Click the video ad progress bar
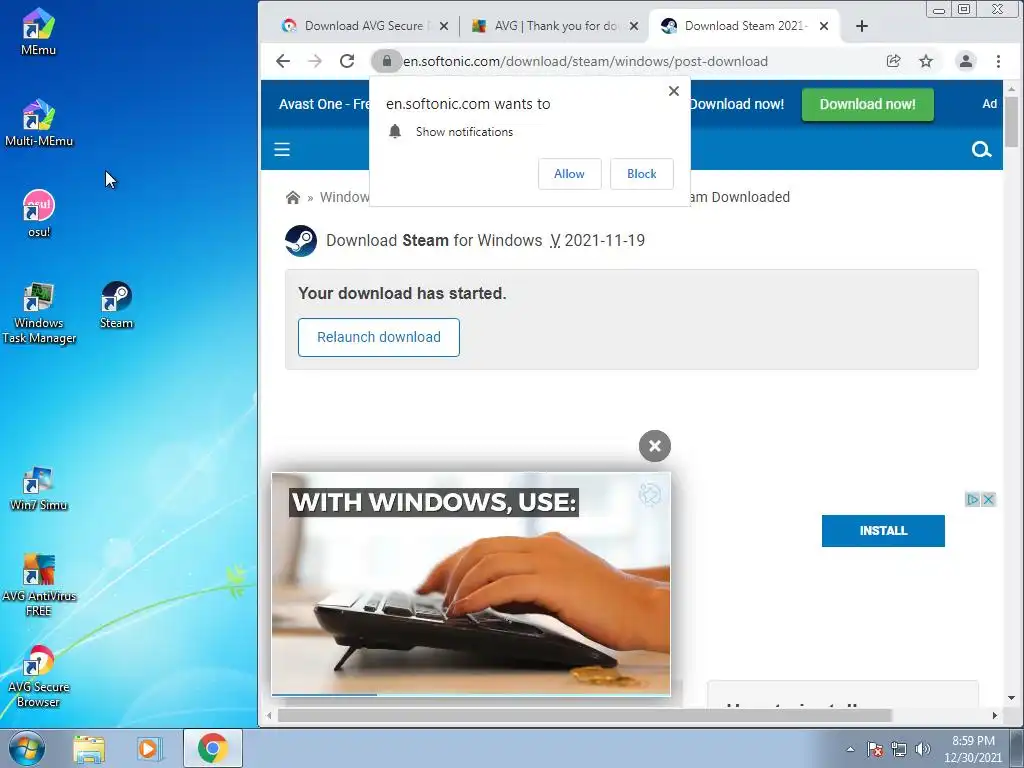This screenshot has height=768, width=1024. pos(471,694)
